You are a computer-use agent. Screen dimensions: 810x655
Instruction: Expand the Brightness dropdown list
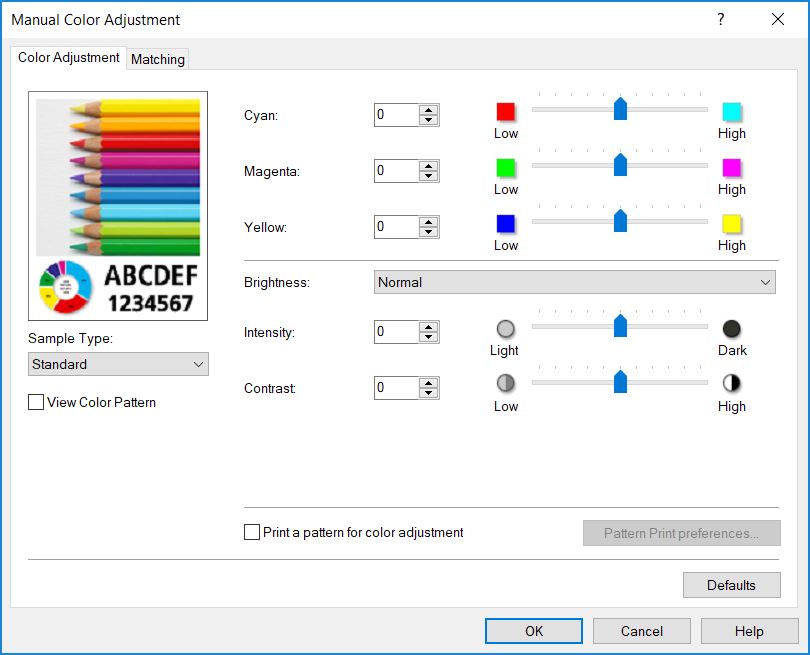[x=575, y=282]
